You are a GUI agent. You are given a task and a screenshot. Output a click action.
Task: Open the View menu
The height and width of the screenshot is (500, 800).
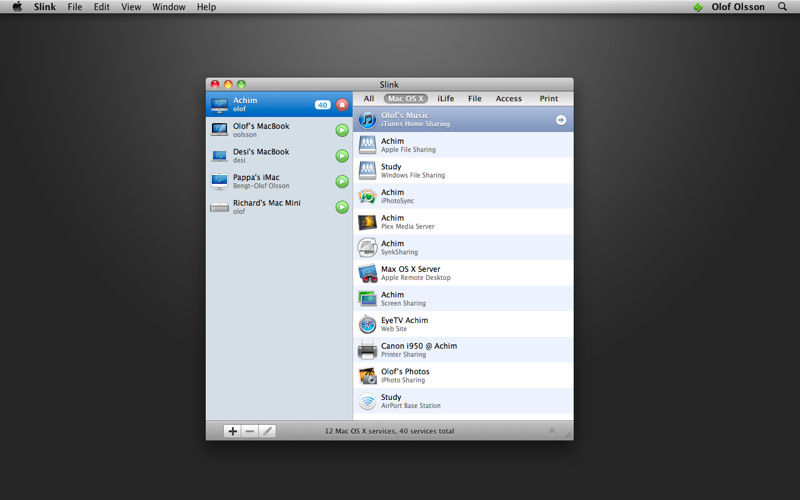131,7
